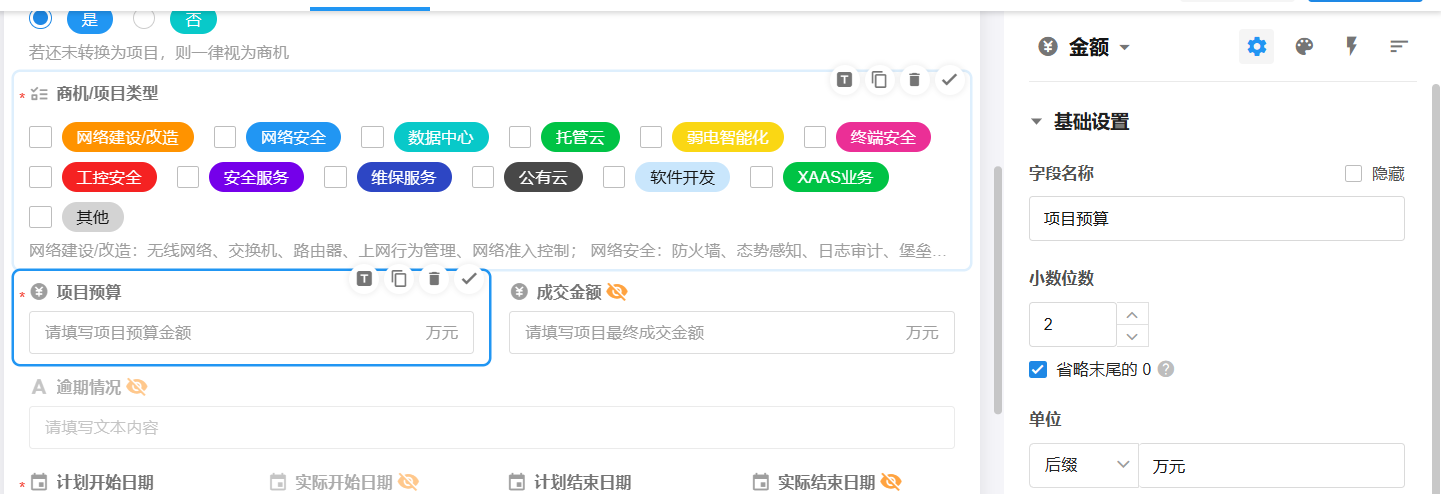Open the 金额 field type dropdown
Screen dimensions: 1441x494
click(1124, 48)
